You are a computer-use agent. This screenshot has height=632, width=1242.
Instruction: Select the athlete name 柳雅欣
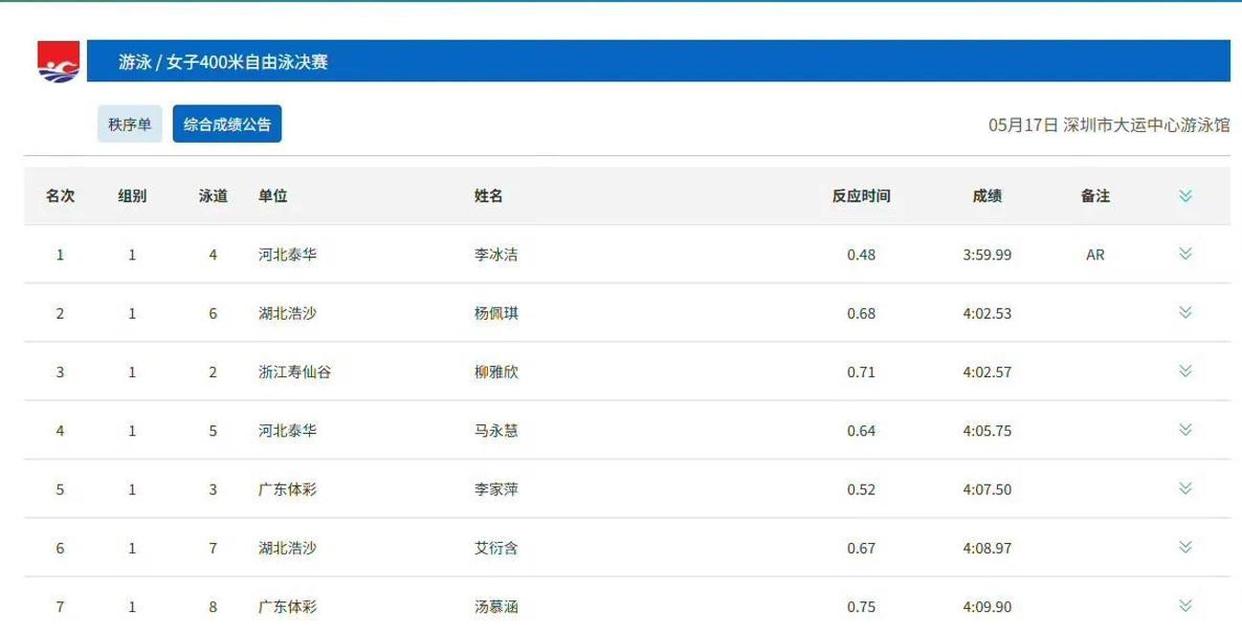(x=496, y=372)
